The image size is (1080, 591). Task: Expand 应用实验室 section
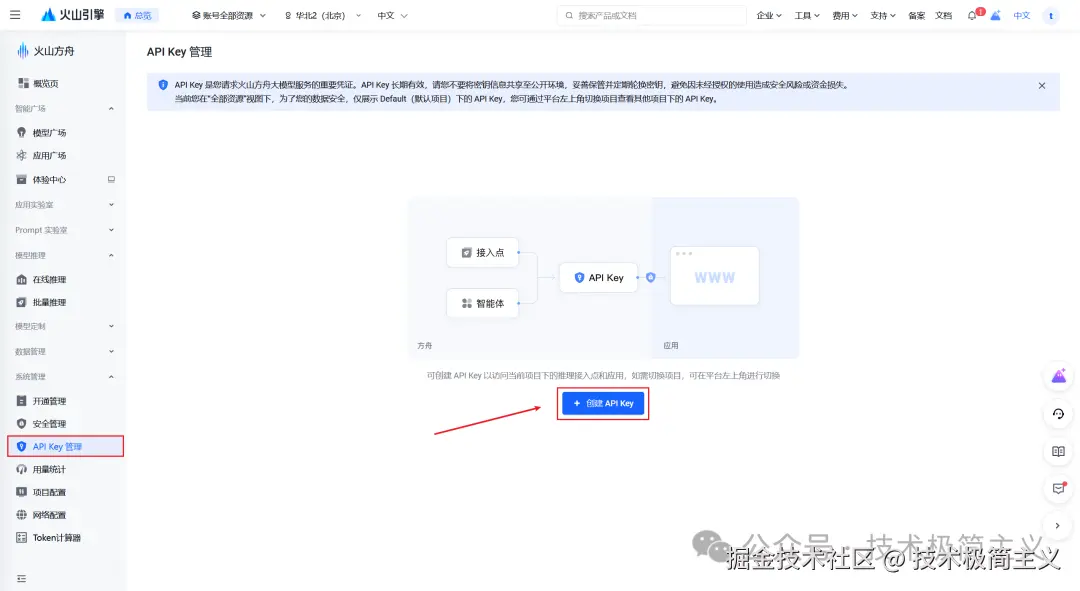coord(65,205)
